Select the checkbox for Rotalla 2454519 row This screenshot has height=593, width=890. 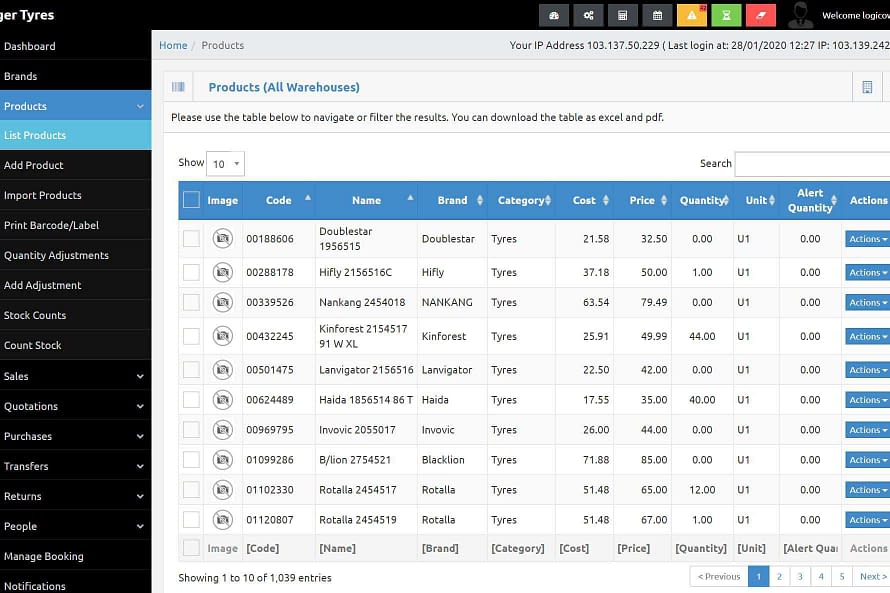[x=191, y=520]
